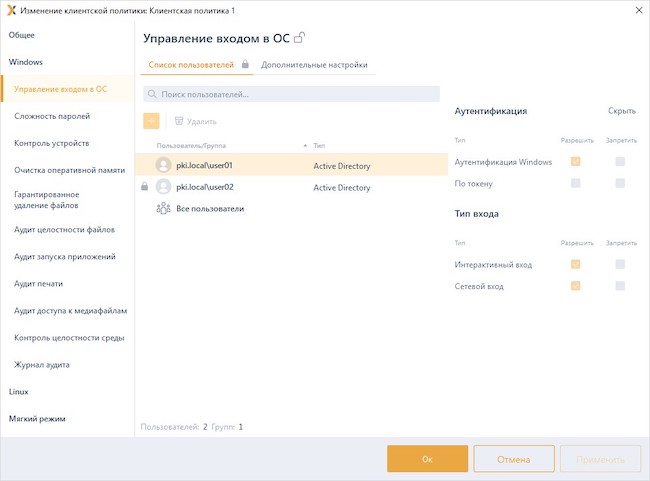This screenshot has height=481, width=650.
Task: Toggle Разрешить for Аутентификация Windows
Action: 575,162
